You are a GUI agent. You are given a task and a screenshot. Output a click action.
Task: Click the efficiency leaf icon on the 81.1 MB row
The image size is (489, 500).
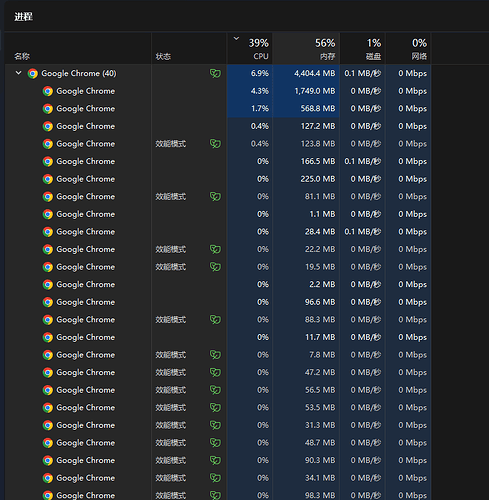pyautogui.click(x=215, y=196)
